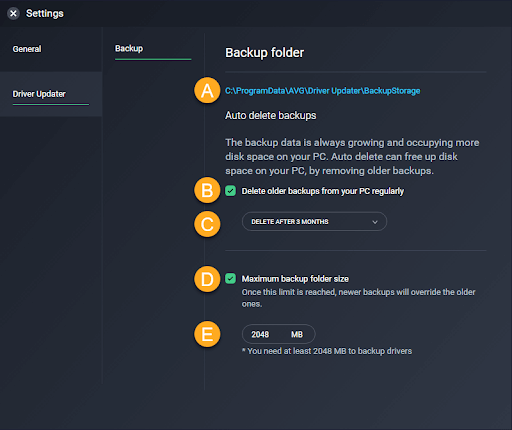Screen dimensions: 512x430
Task: Click the 'The backup data is always growing' paragraph
Action: [352, 156]
